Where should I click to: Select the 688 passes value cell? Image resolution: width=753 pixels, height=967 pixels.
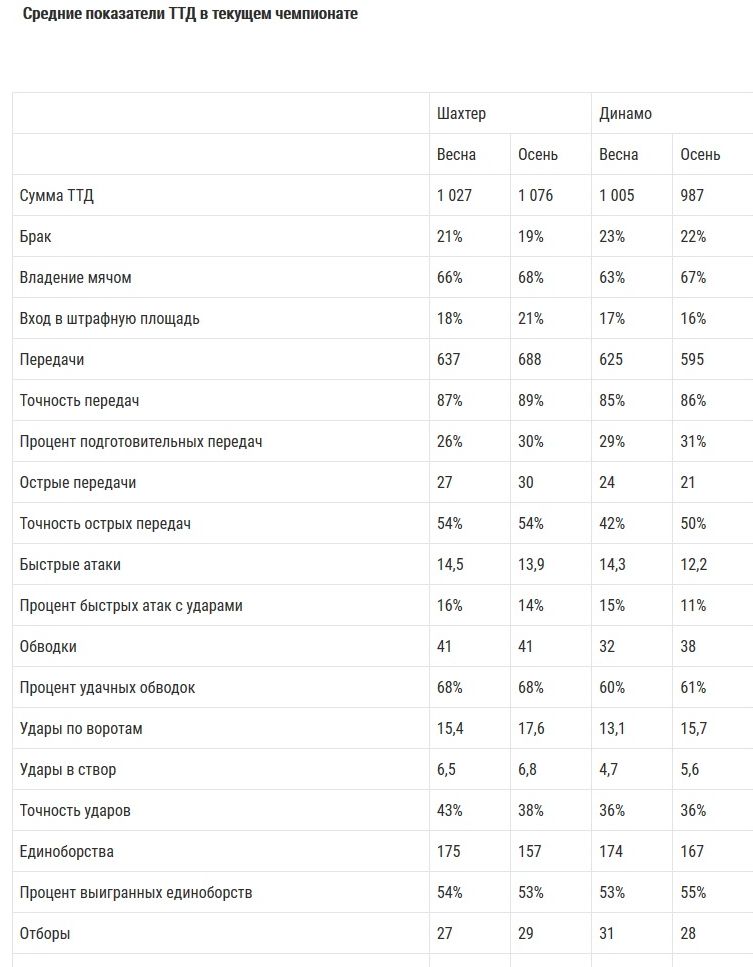(x=530, y=360)
